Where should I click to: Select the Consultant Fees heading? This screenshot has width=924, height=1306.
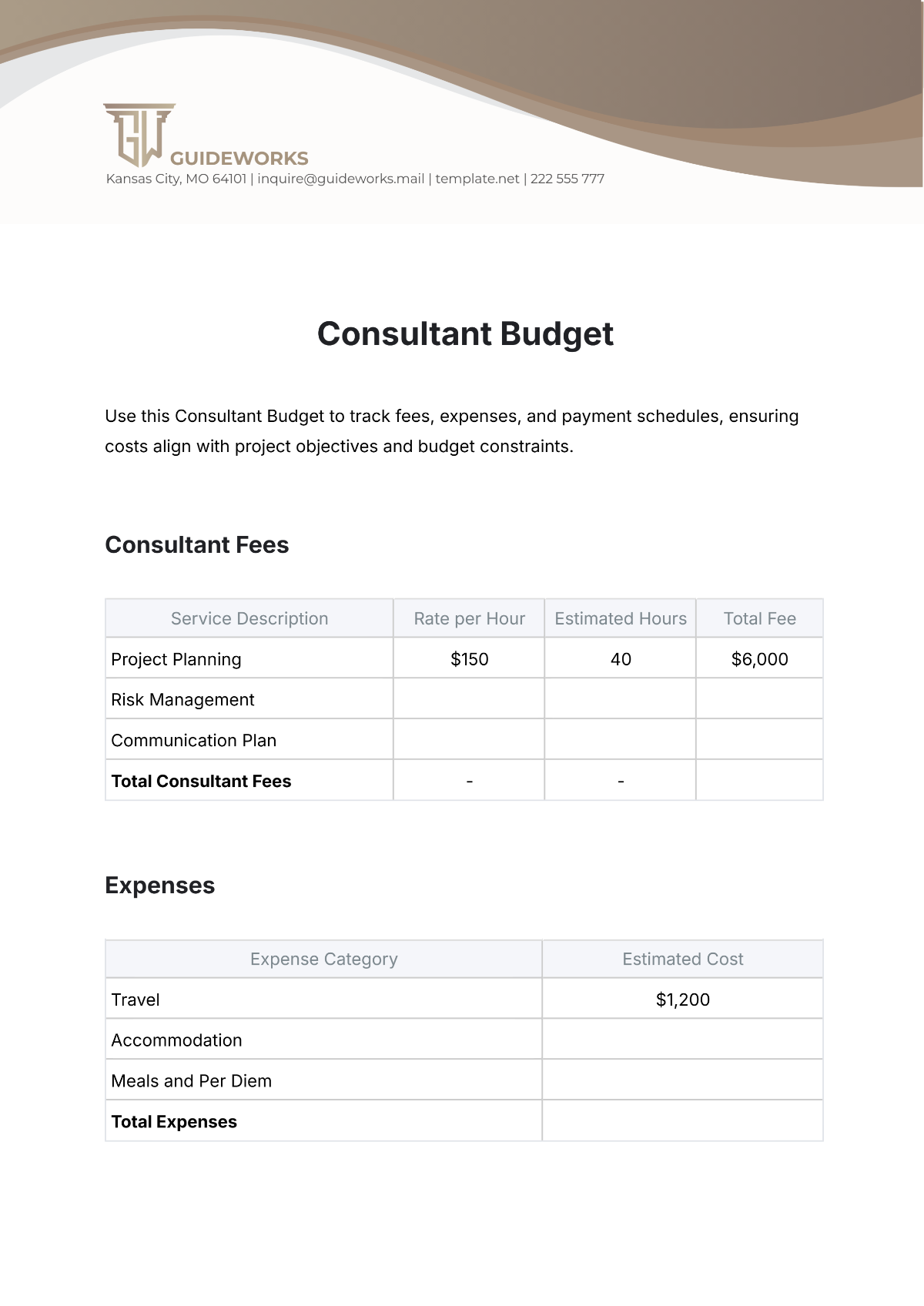pyautogui.click(x=197, y=545)
